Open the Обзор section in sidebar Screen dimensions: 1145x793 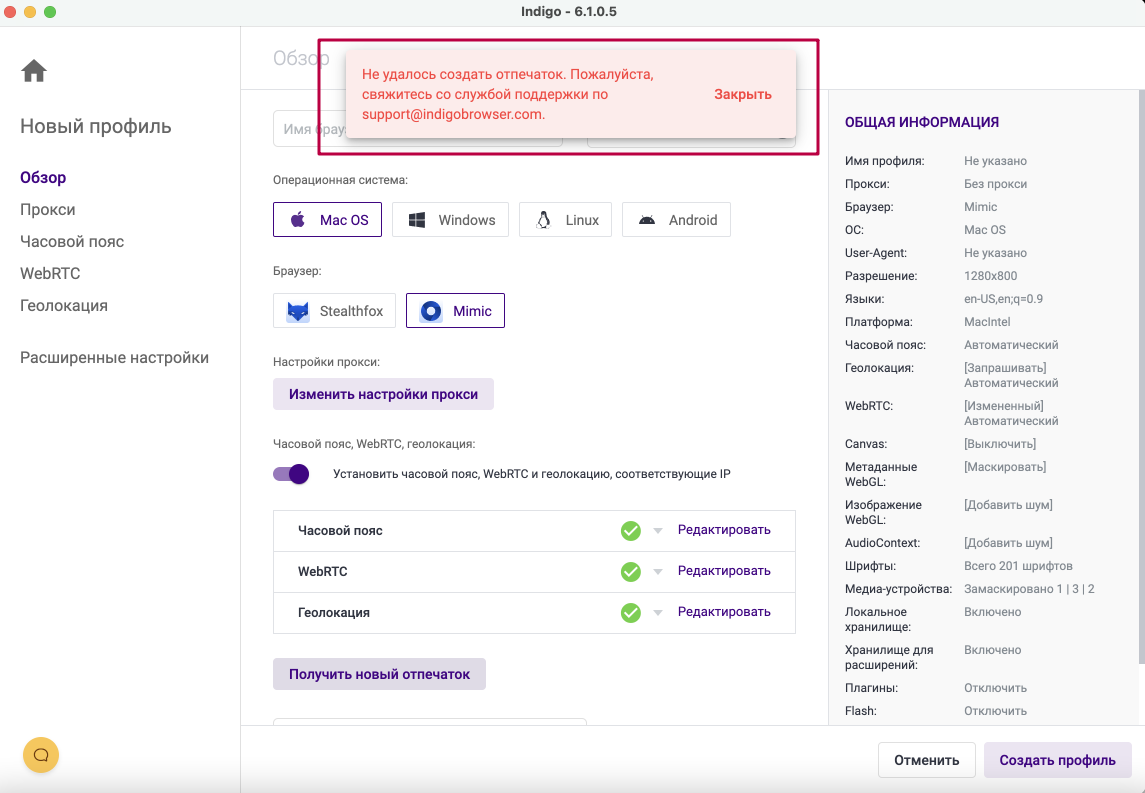point(43,177)
